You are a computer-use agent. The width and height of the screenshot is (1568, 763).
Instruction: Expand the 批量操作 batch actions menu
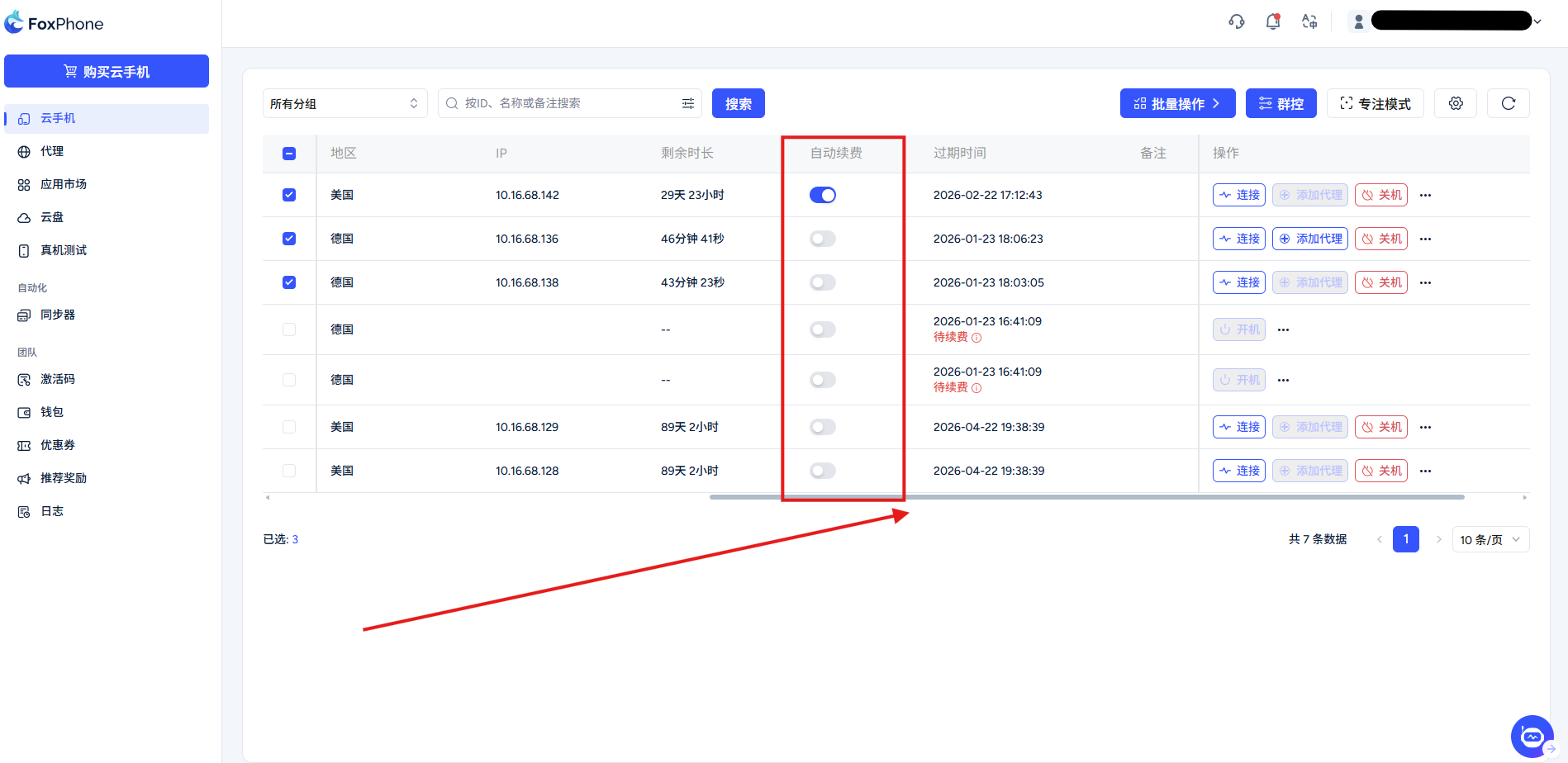tap(1177, 103)
